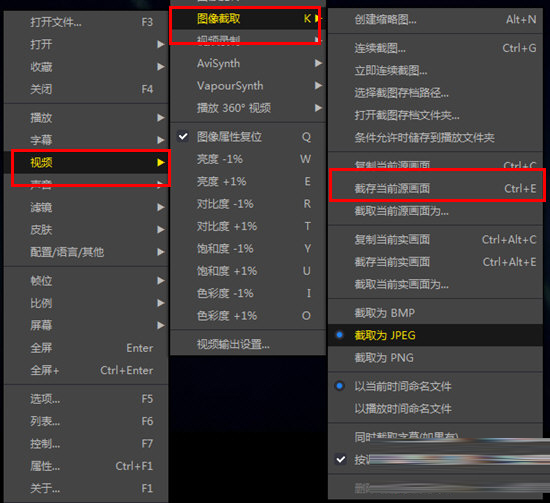
Task: Open 选项... F5 preferences
Action: [86, 399]
